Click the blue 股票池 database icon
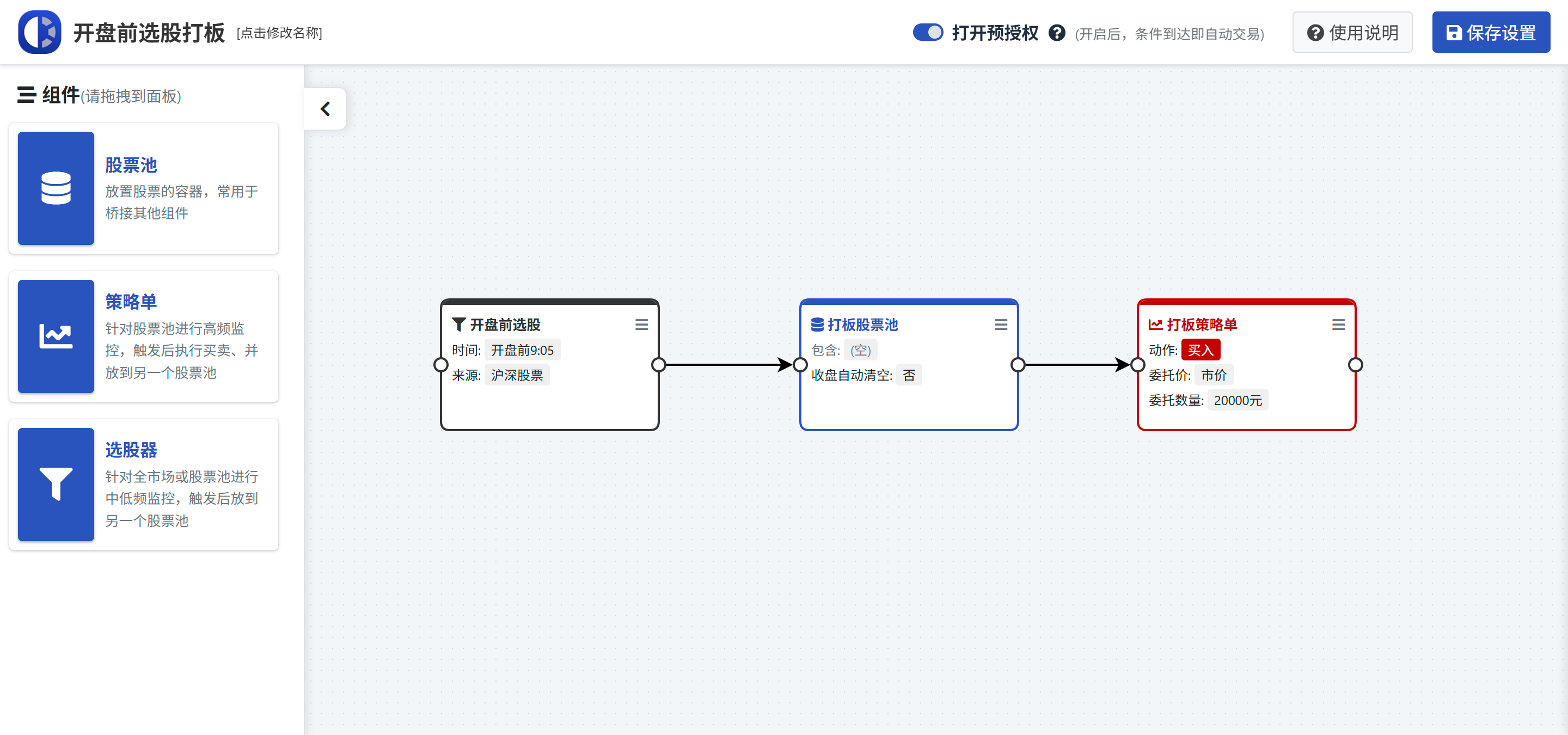 pos(56,188)
